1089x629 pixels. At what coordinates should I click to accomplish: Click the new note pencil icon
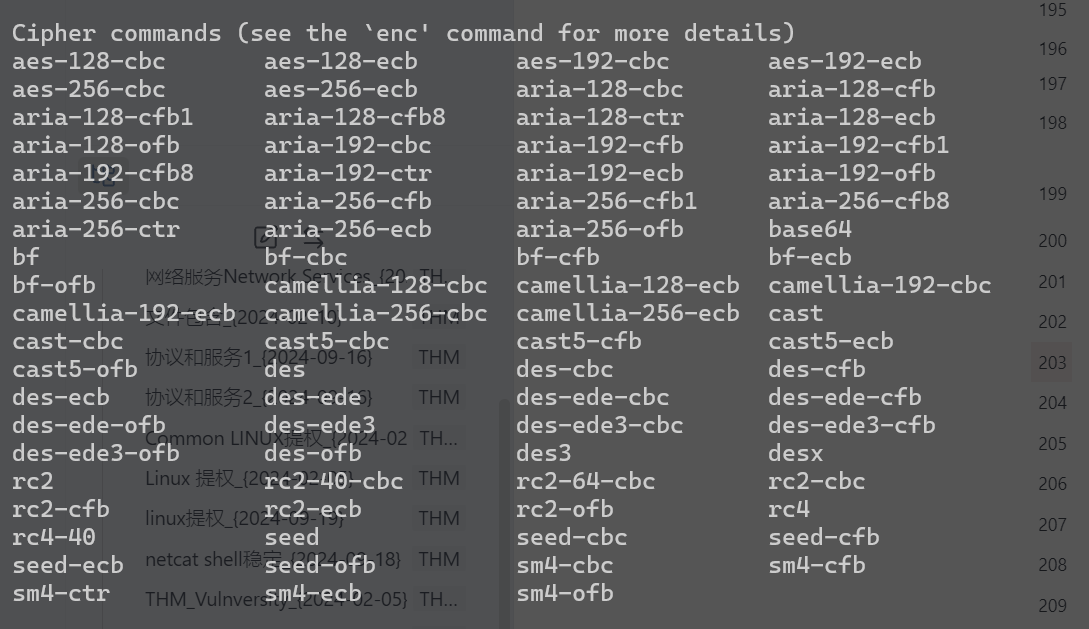(265, 238)
